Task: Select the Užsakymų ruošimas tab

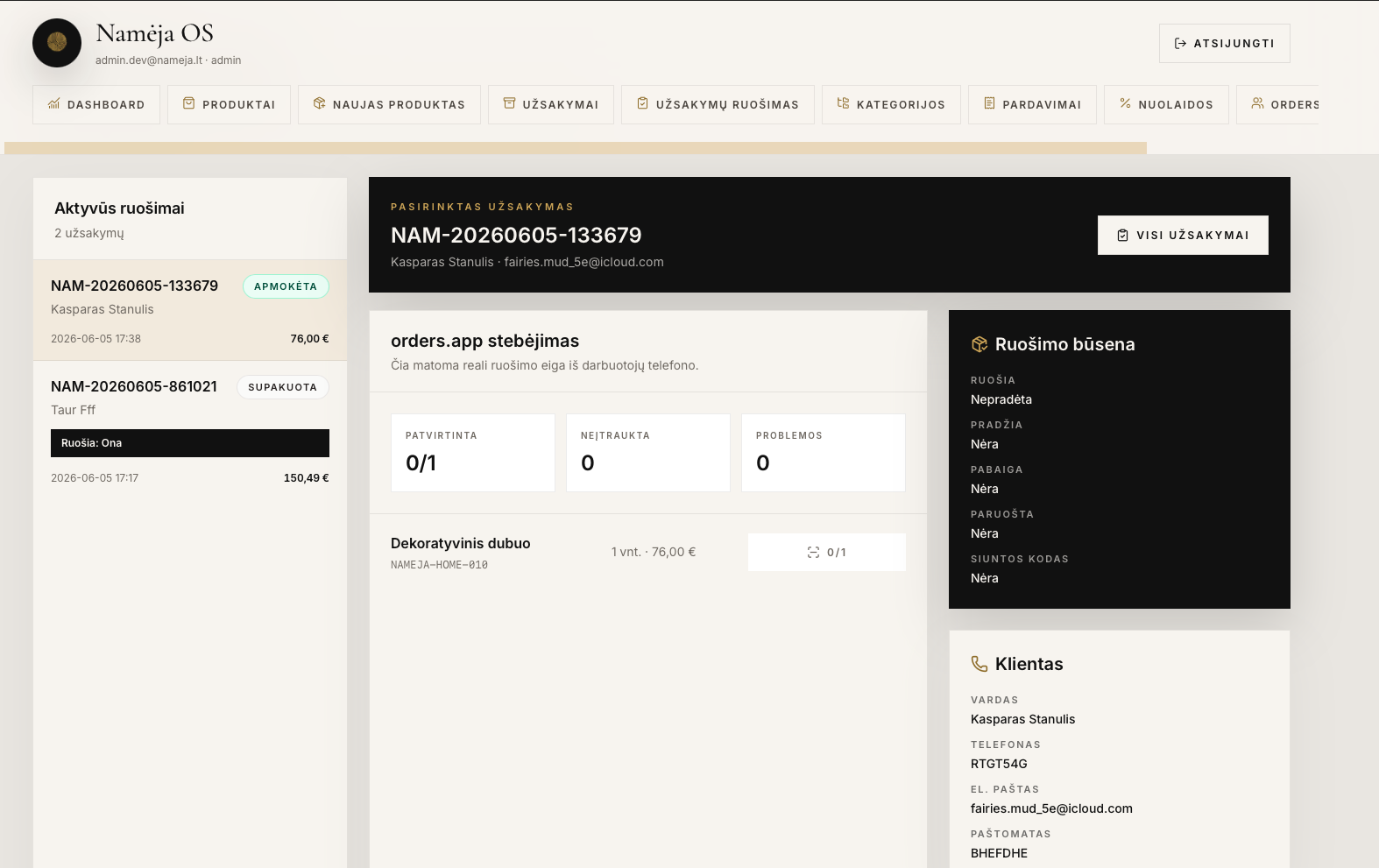Action: (718, 104)
